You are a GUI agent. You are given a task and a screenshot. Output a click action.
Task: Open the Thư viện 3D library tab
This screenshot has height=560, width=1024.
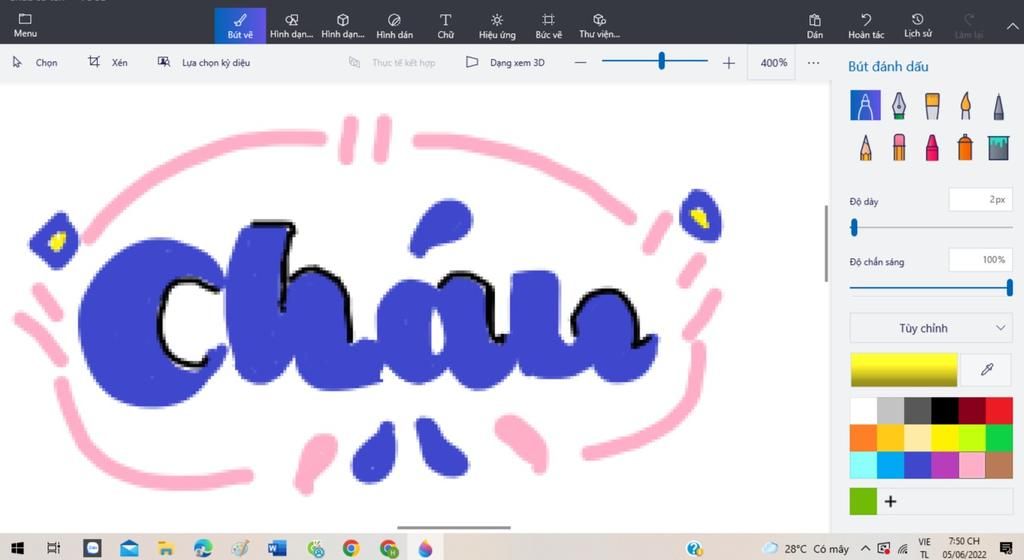tap(600, 26)
